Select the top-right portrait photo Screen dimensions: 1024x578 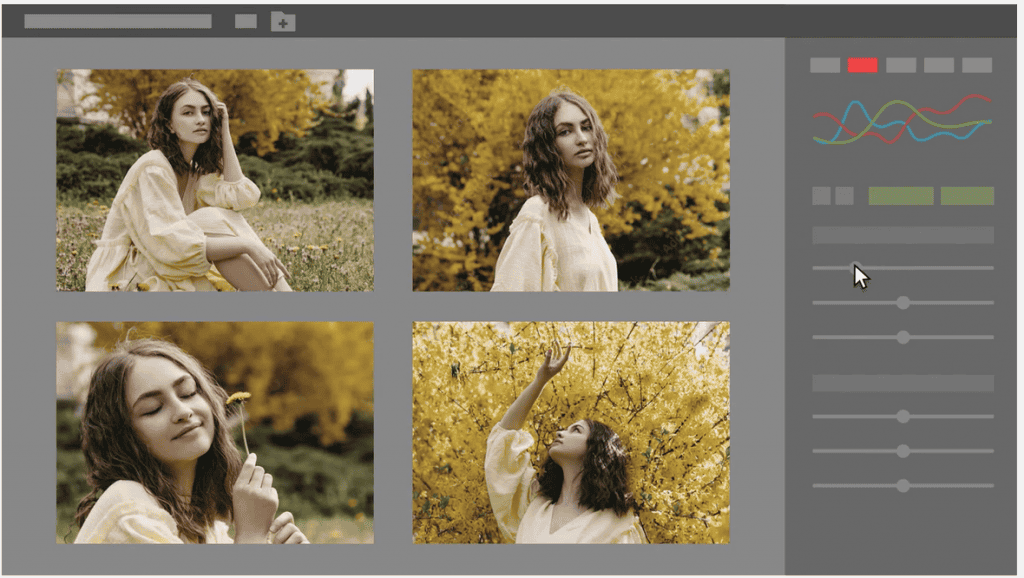pyautogui.click(x=572, y=179)
